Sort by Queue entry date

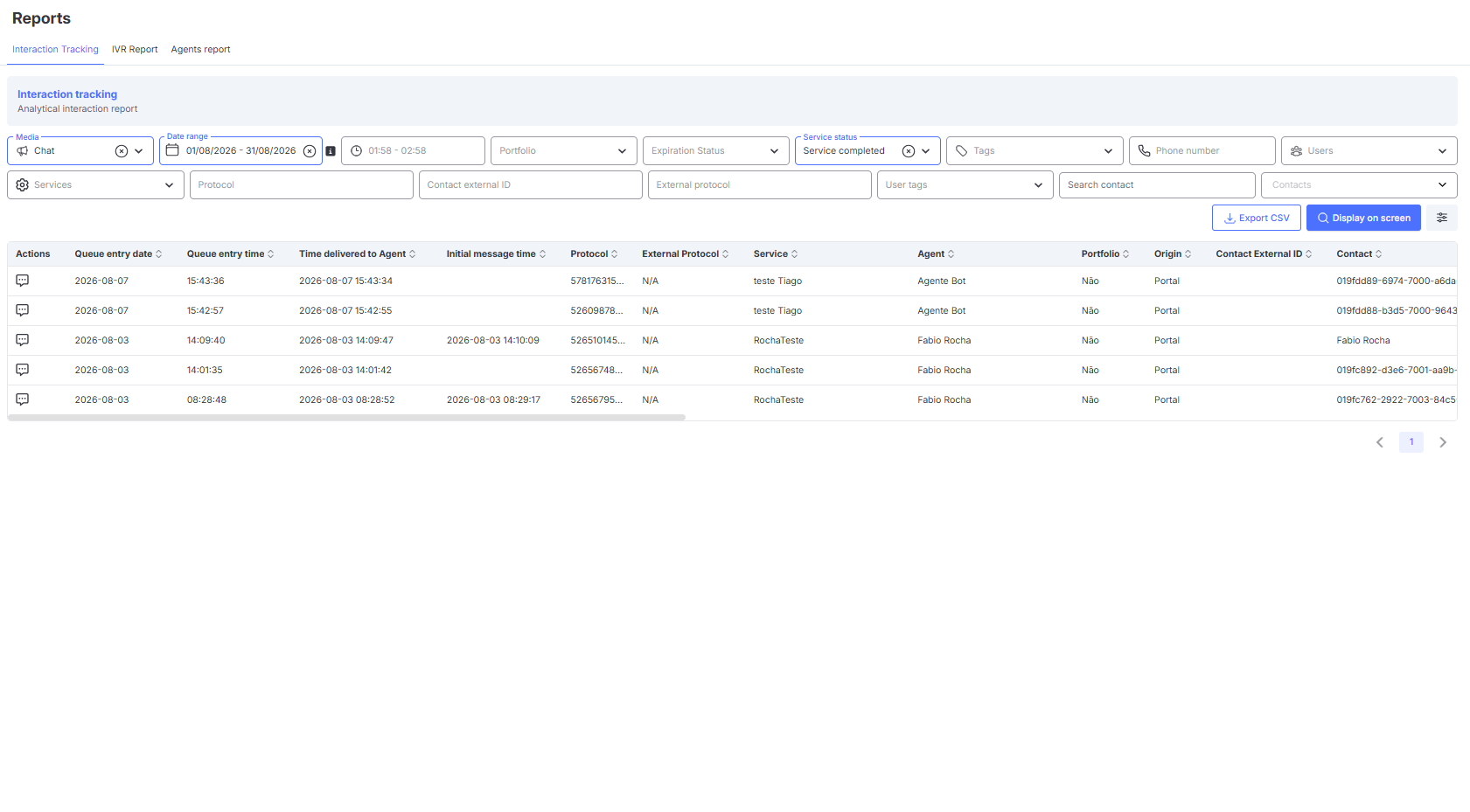[158, 254]
